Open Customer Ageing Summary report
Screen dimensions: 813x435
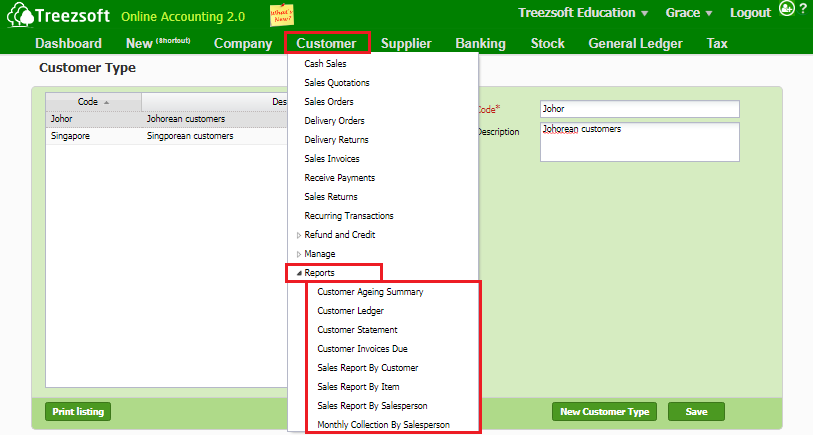pos(370,292)
